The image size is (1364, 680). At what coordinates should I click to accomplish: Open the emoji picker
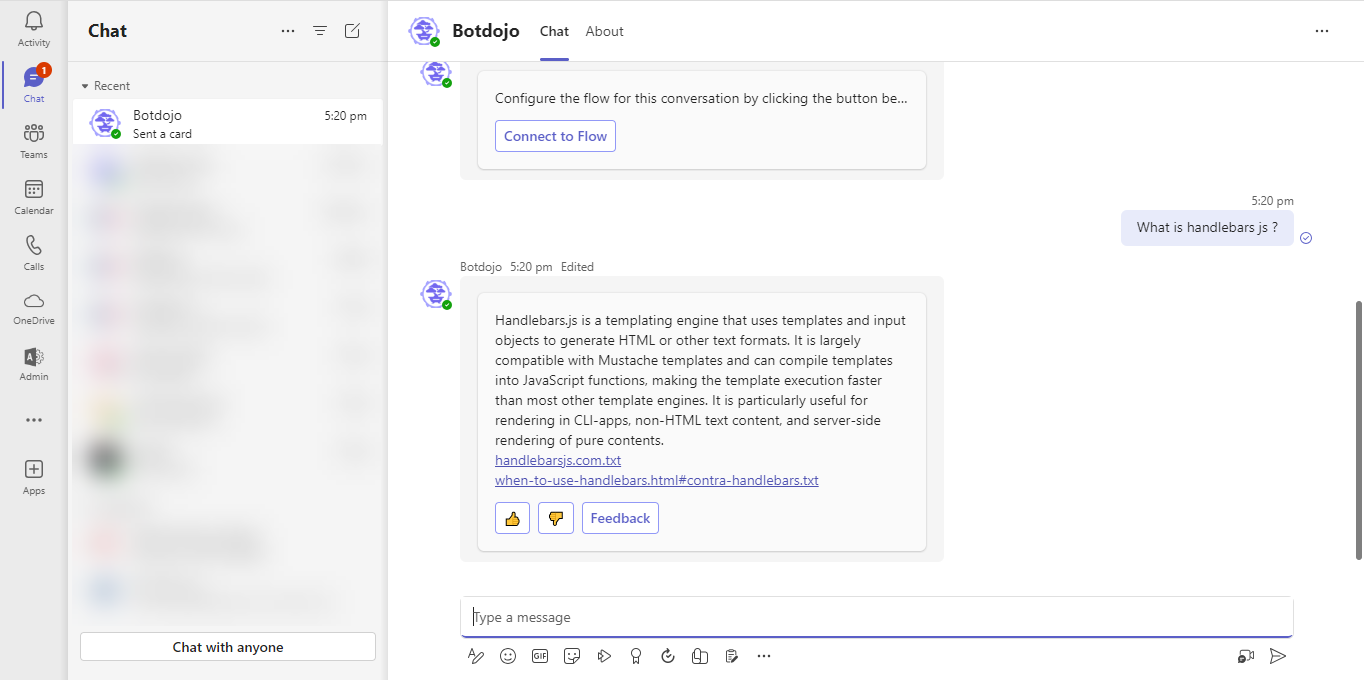point(508,656)
